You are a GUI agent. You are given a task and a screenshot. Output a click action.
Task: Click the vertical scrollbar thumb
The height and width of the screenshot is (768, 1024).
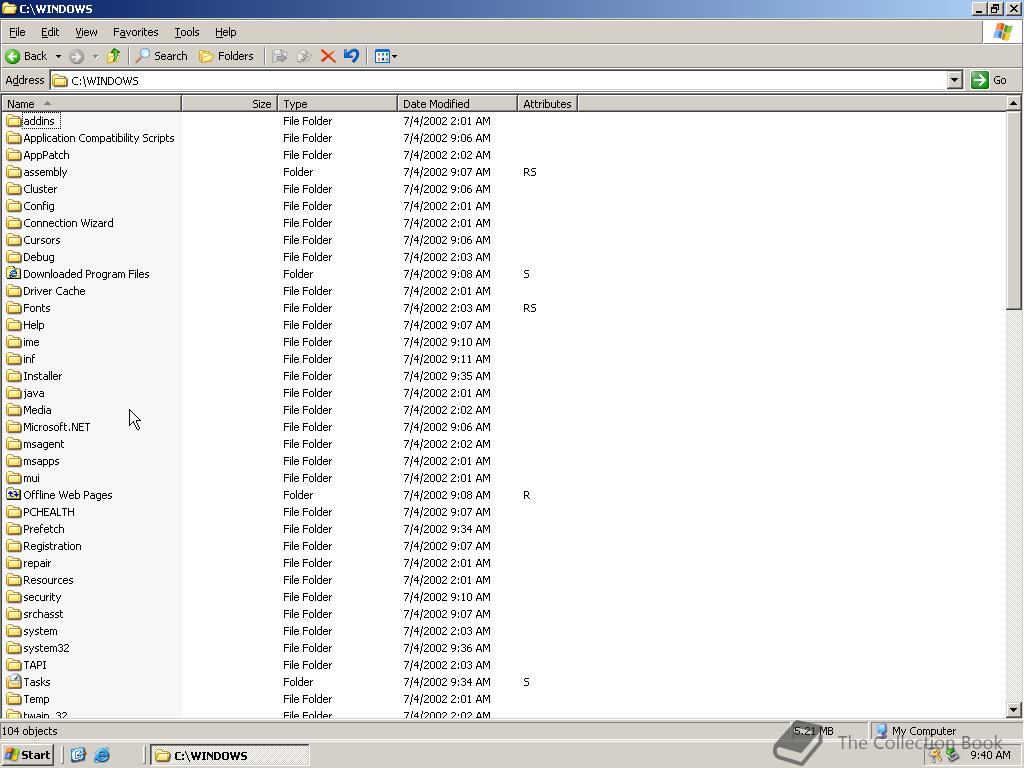click(1014, 210)
